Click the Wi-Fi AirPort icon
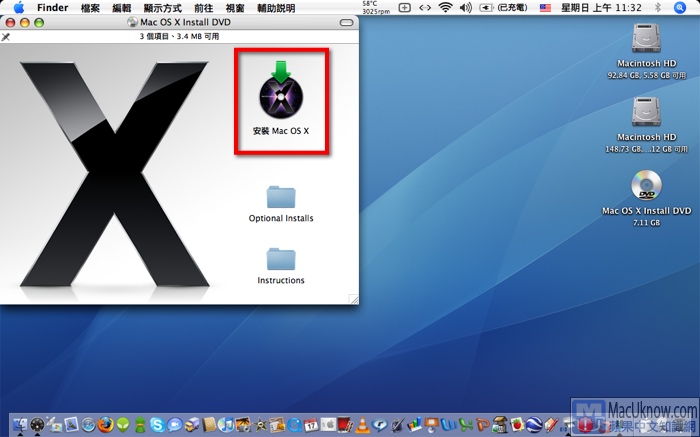 (x=445, y=8)
